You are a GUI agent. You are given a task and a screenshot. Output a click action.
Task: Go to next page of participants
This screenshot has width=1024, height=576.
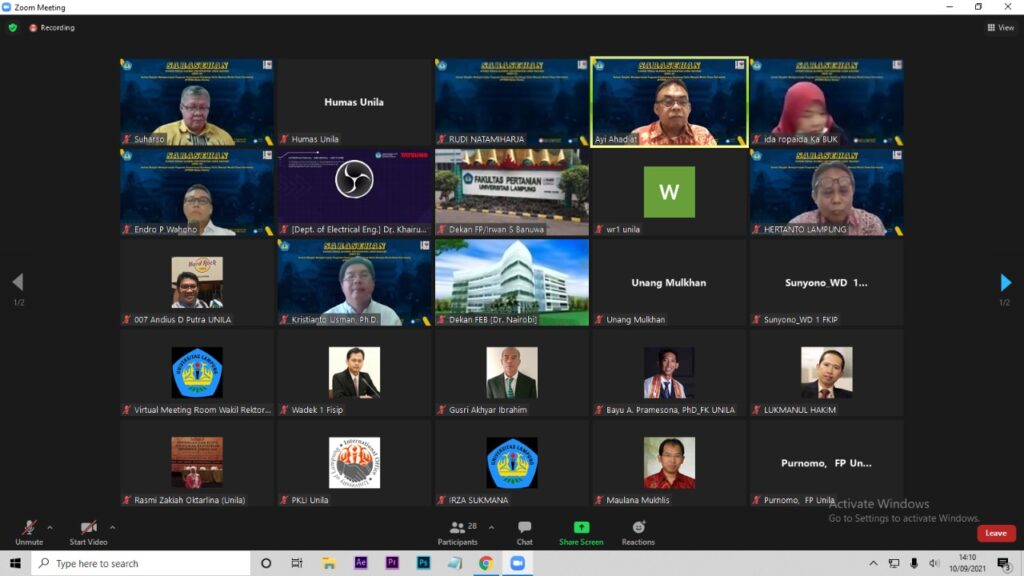tap(1005, 283)
